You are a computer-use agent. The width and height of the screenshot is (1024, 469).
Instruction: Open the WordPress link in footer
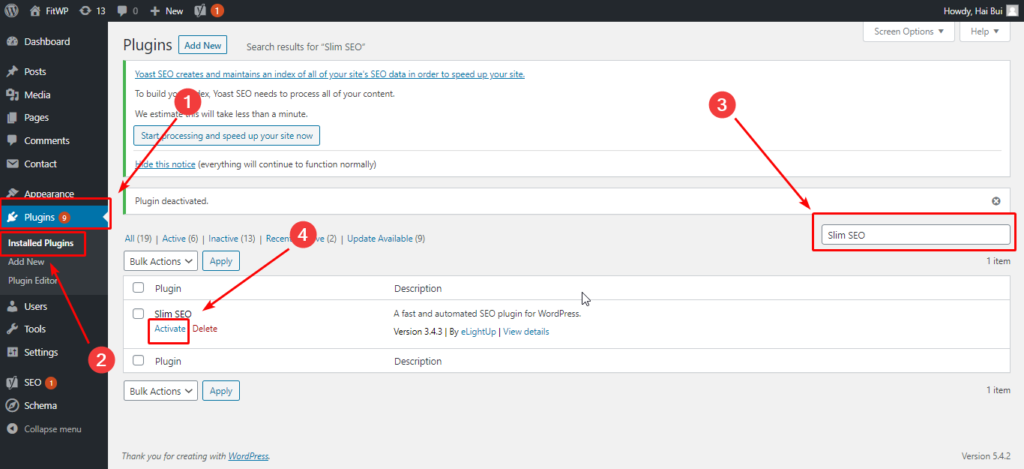tap(248, 456)
